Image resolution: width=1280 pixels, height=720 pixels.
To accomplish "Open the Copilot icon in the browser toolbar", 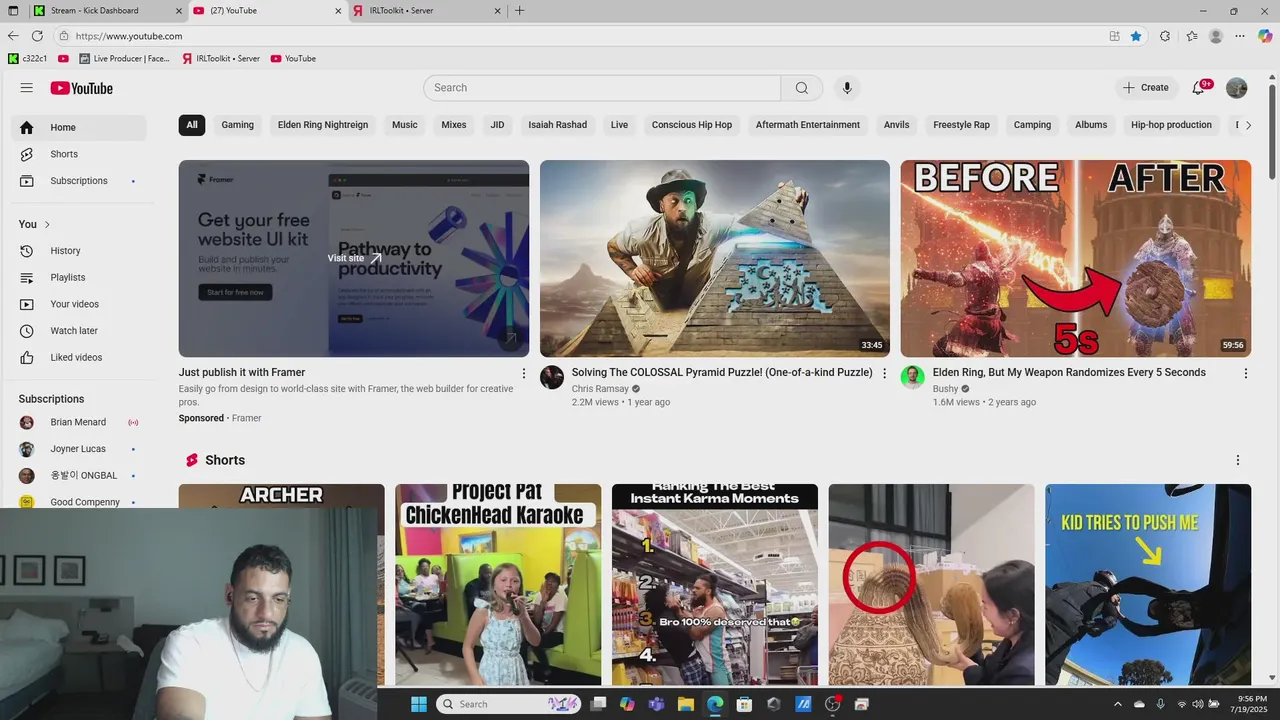I will (1265, 36).
